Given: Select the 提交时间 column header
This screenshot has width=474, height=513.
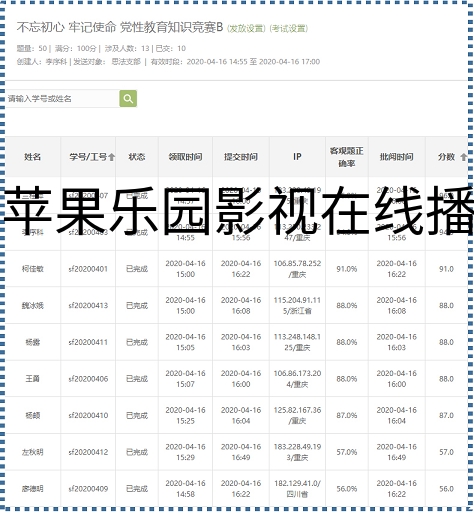Looking at the screenshot, I should point(241,157).
